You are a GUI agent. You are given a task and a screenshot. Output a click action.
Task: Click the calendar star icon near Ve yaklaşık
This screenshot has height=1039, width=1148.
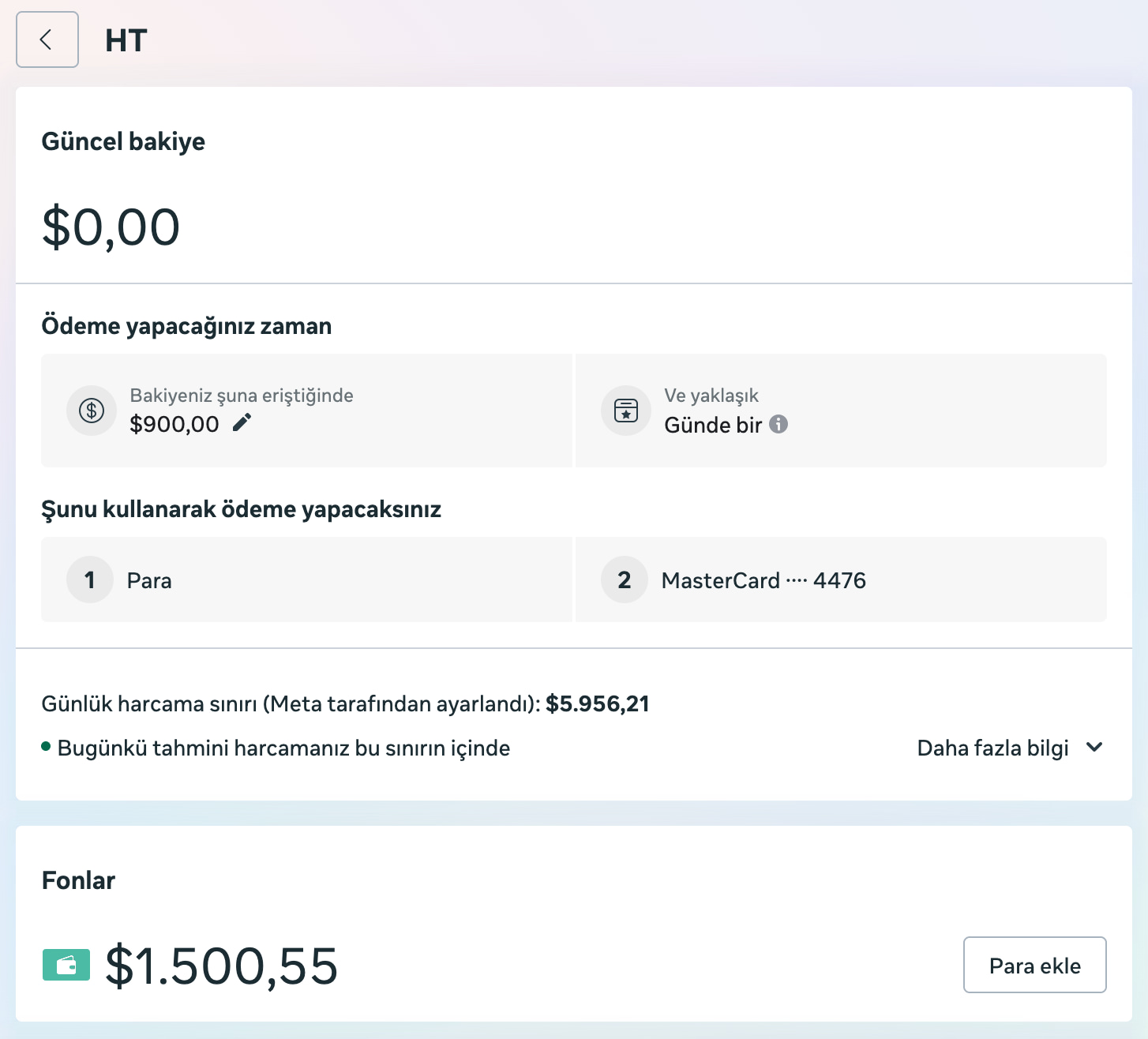(626, 411)
